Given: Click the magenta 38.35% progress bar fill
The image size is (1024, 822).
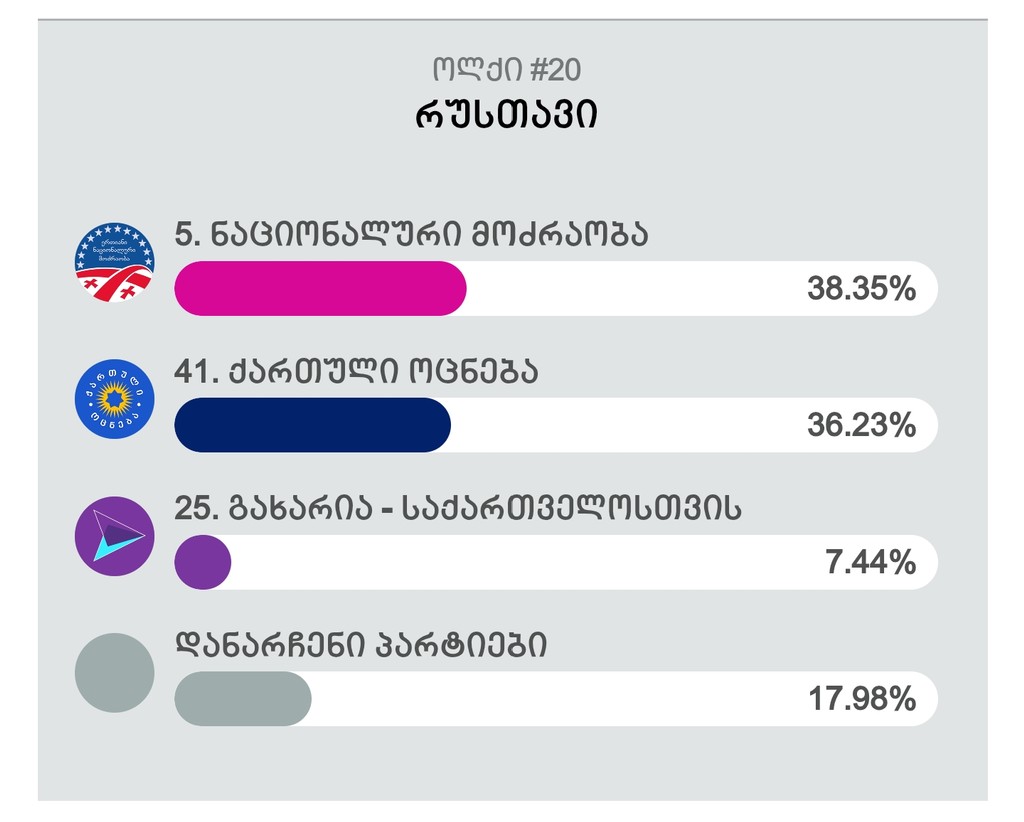Looking at the screenshot, I should (320, 289).
